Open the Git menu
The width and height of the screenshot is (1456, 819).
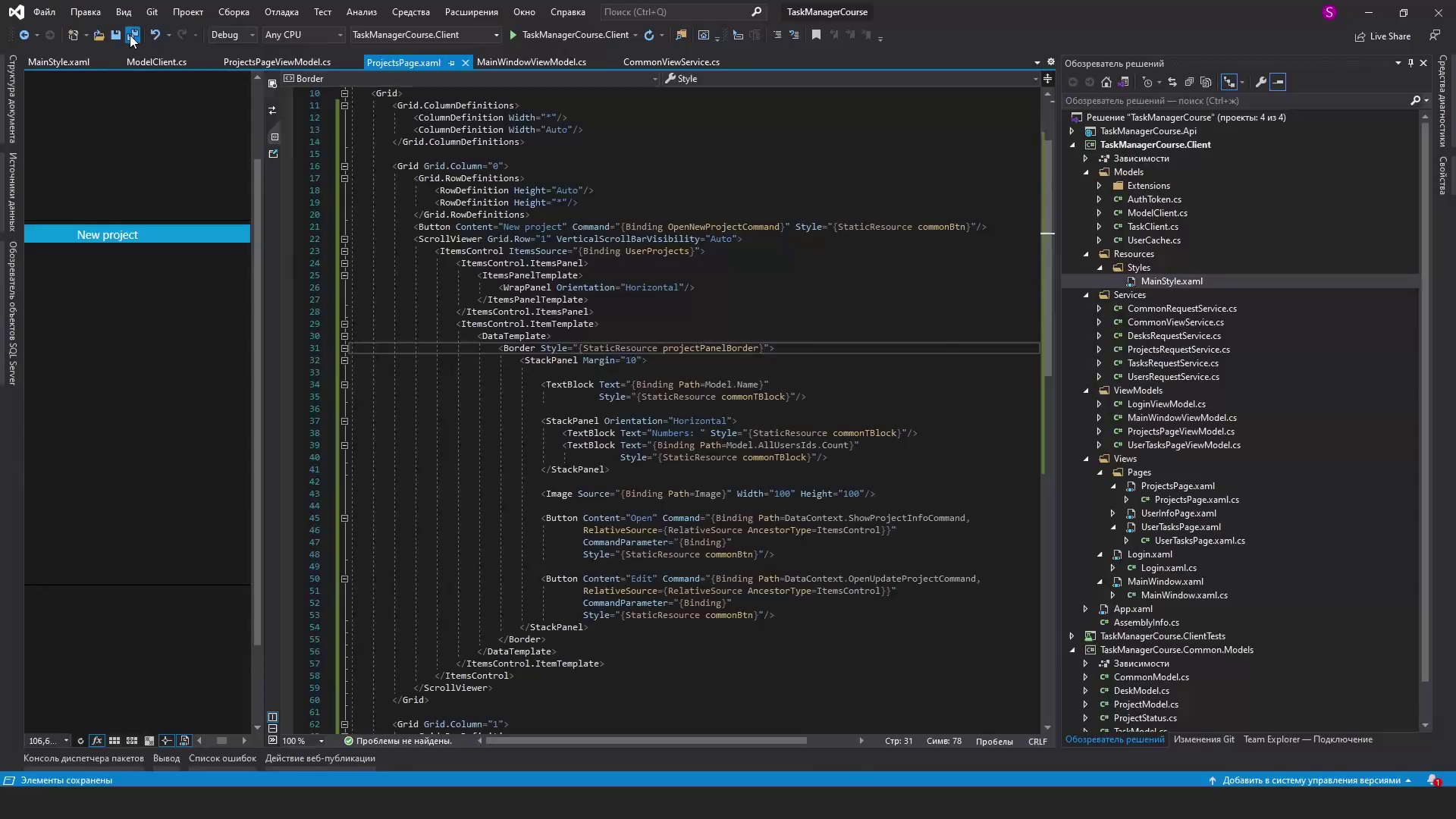(x=152, y=12)
